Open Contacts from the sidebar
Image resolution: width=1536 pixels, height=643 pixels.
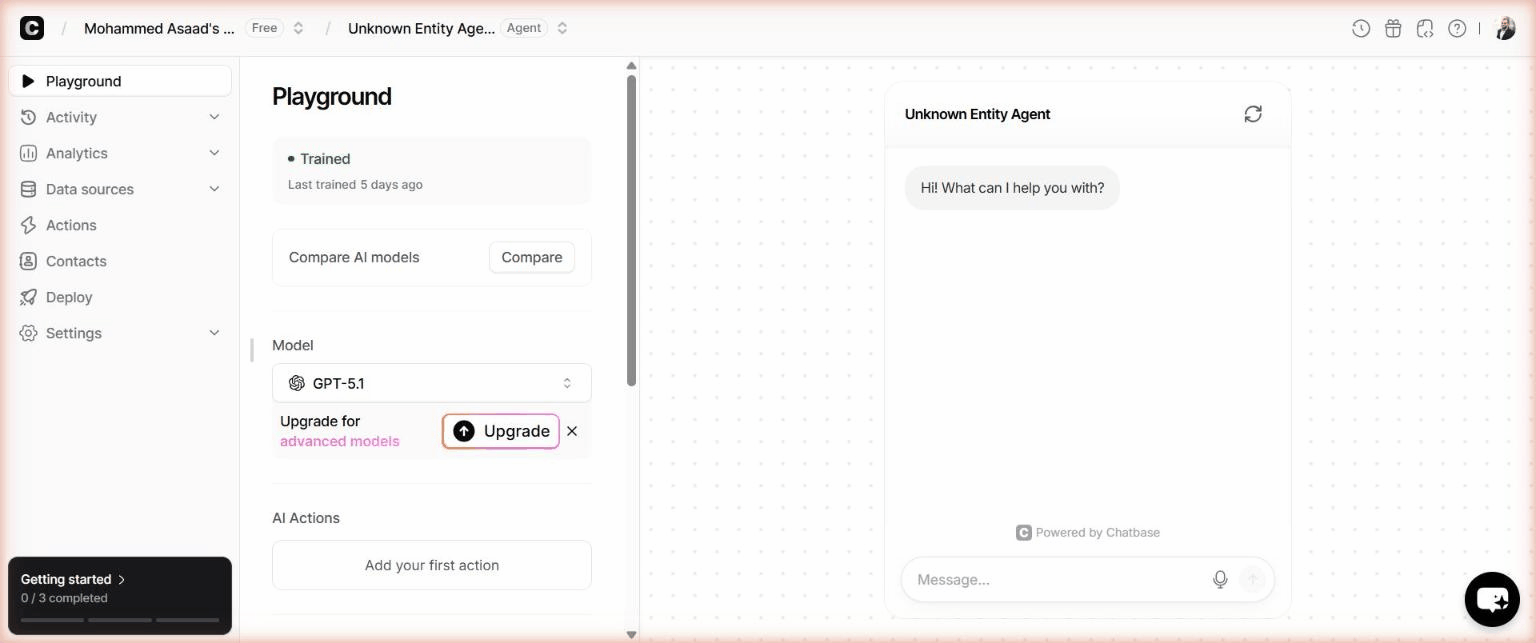click(x=75, y=261)
